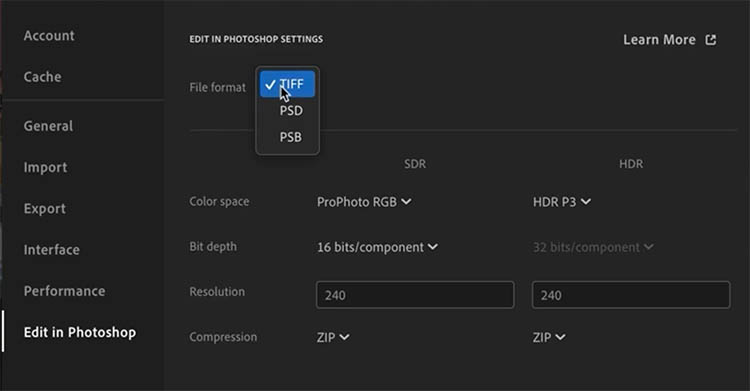Open the Learn More link
The width and height of the screenshot is (750, 391).
(659, 40)
